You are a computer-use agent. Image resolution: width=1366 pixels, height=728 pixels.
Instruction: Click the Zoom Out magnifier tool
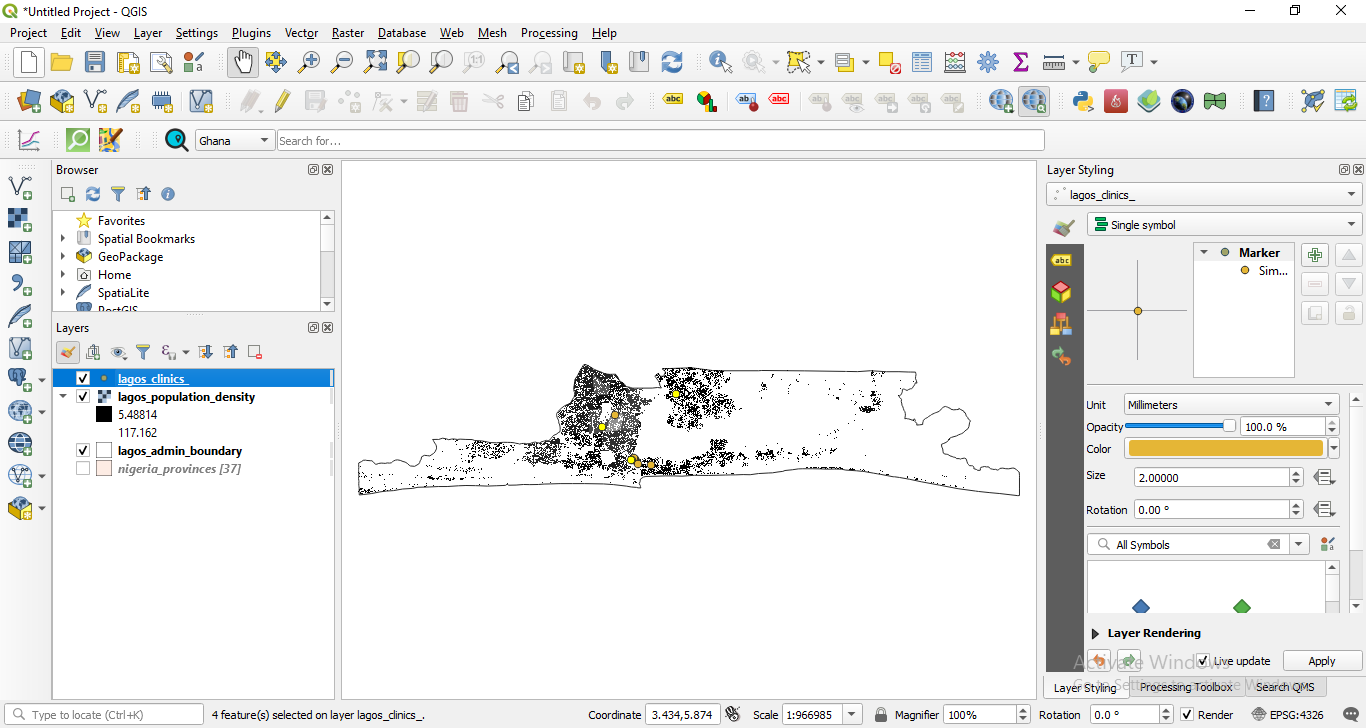tap(342, 62)
